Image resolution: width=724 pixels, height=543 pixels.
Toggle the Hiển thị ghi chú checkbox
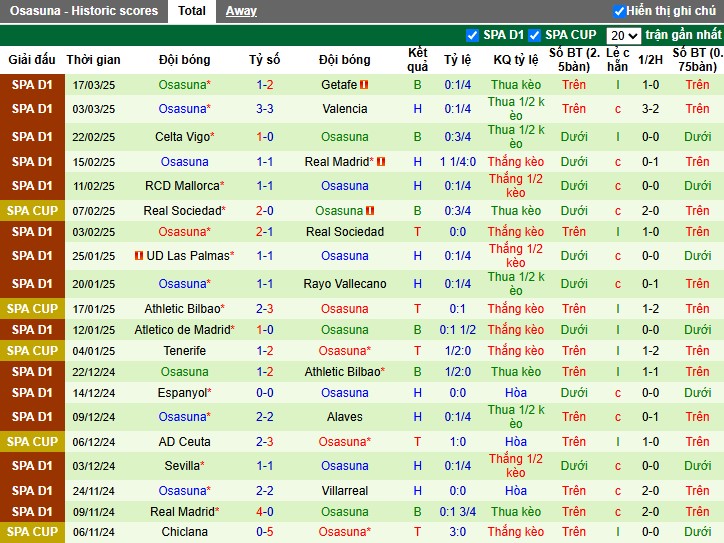[619, 11]
